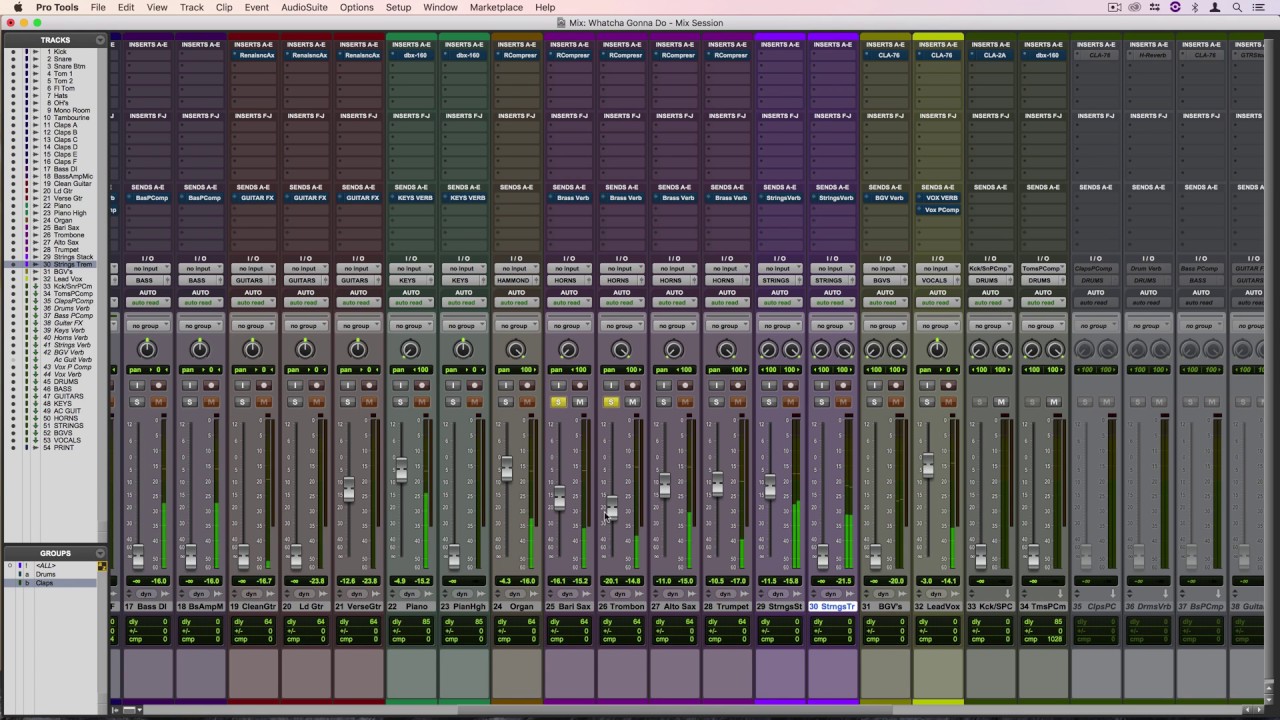This screenshot has height=720, width=1280.
Task: Mute the Bari Sax track
Action: [x=580, y=402]
